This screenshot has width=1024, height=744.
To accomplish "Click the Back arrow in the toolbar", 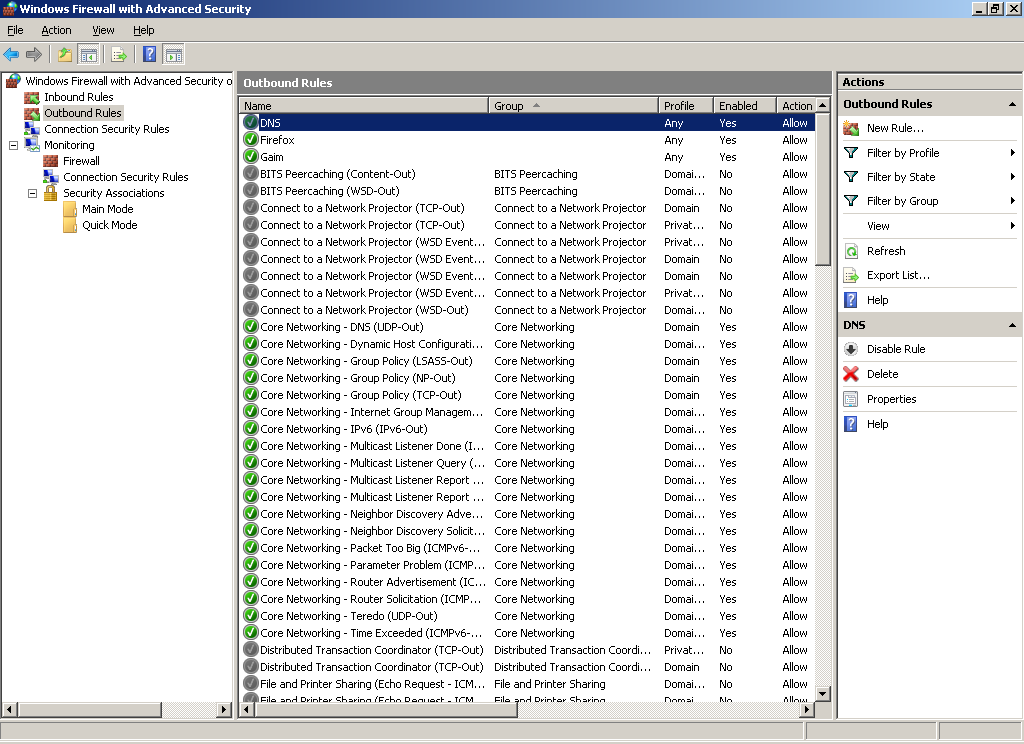I will [11, 54].
